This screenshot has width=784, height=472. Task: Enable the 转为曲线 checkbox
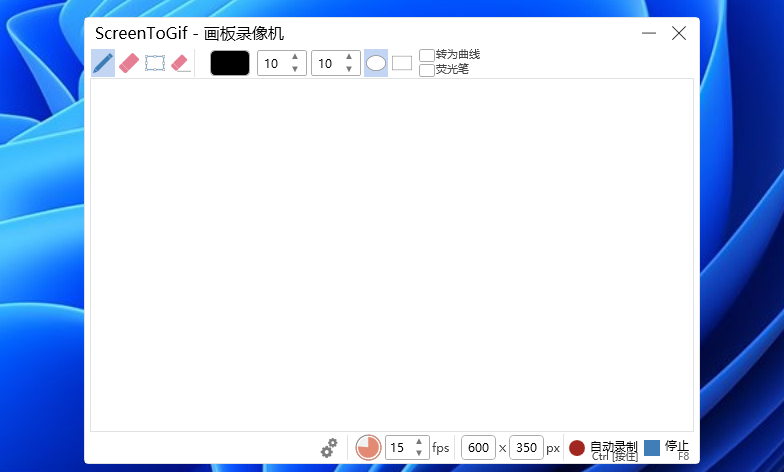pos(426,55)
